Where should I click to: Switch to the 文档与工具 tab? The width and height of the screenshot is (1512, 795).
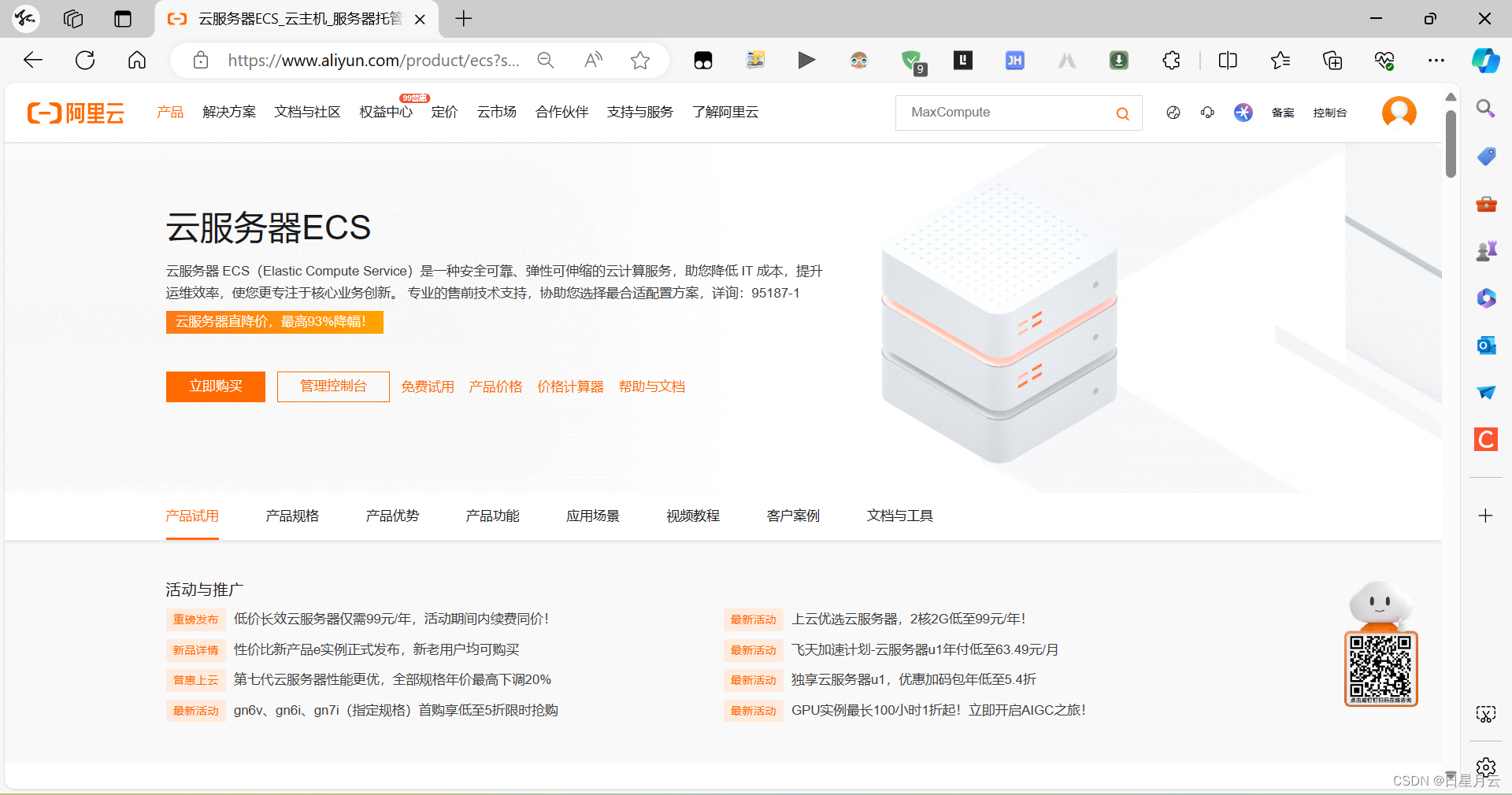point(900,516)
